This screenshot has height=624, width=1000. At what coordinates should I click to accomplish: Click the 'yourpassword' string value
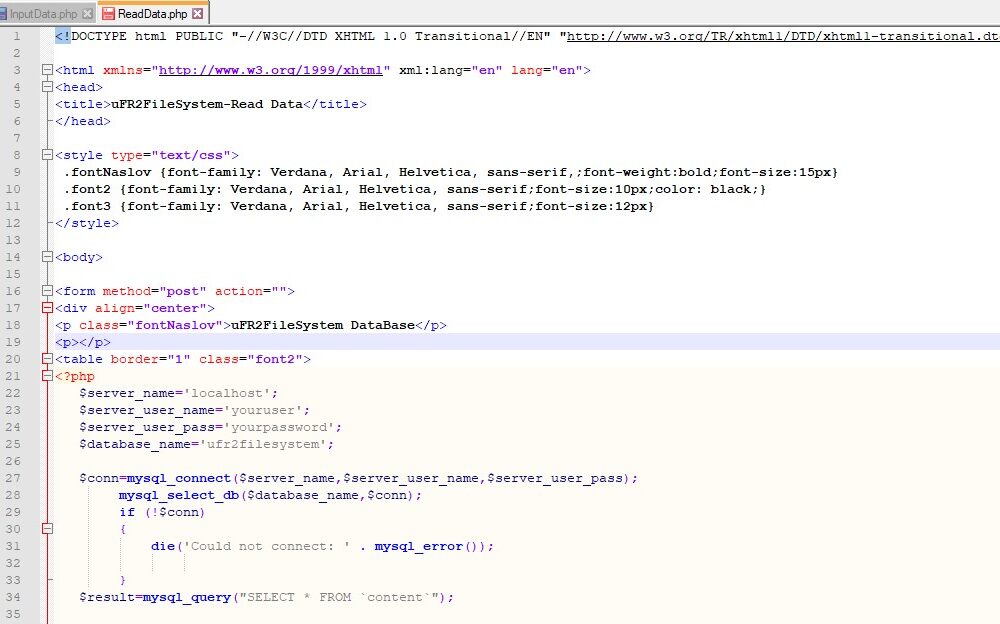pyautogui.click(x=279, y=427)
